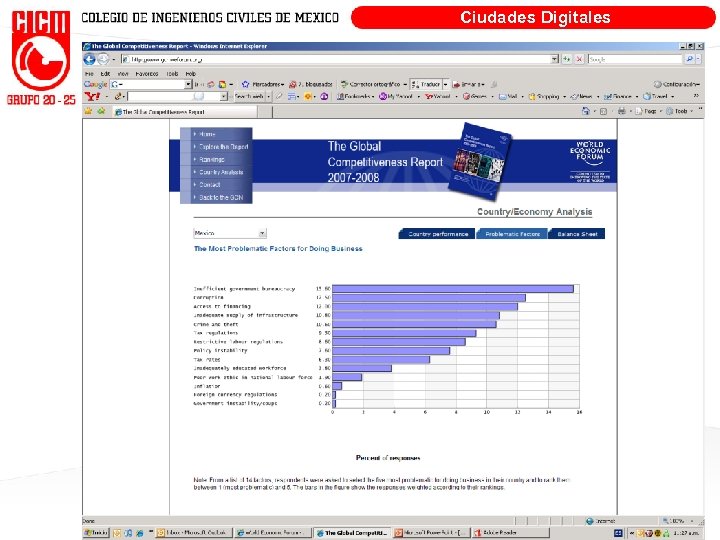
Task: Click the report cover thumbnail
Action: [x=479, y=161]
